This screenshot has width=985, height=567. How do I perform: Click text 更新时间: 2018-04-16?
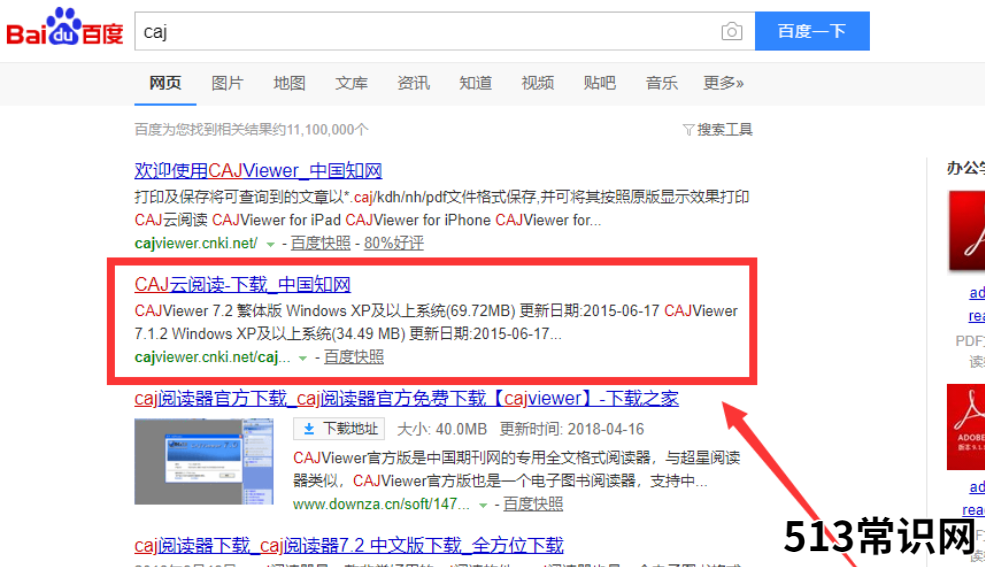pos(572,429)
